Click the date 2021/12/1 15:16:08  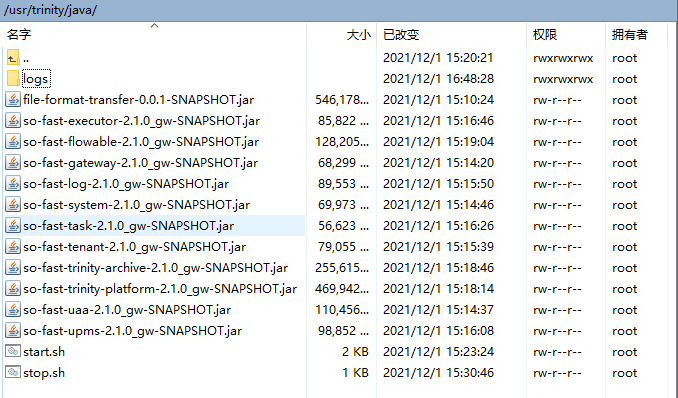438,331
